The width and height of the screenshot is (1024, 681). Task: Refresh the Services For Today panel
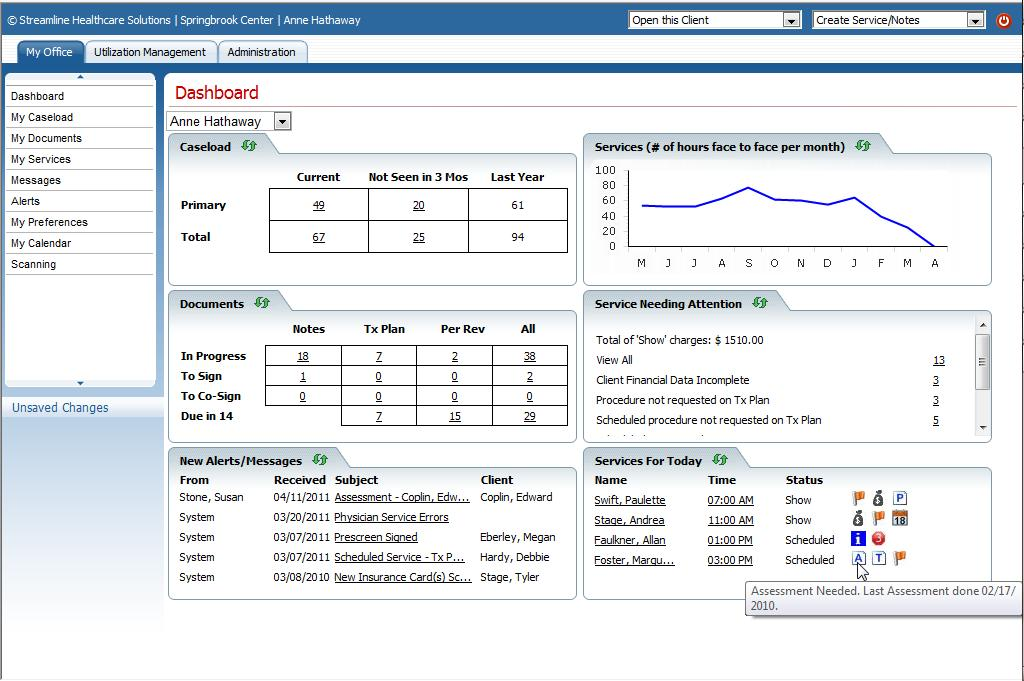[x=720, y=460]
